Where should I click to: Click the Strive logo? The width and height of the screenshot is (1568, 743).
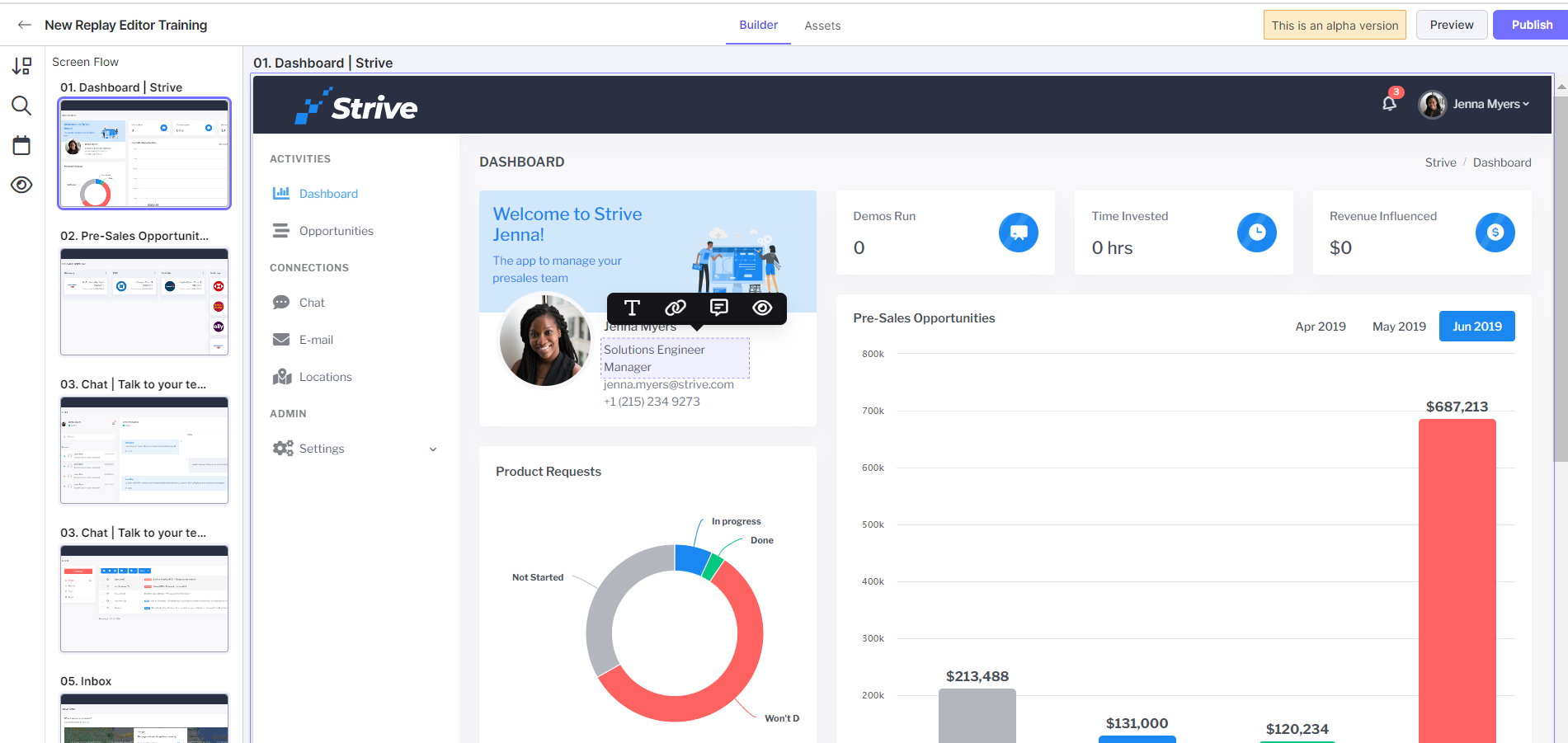(x=356, y=106)
